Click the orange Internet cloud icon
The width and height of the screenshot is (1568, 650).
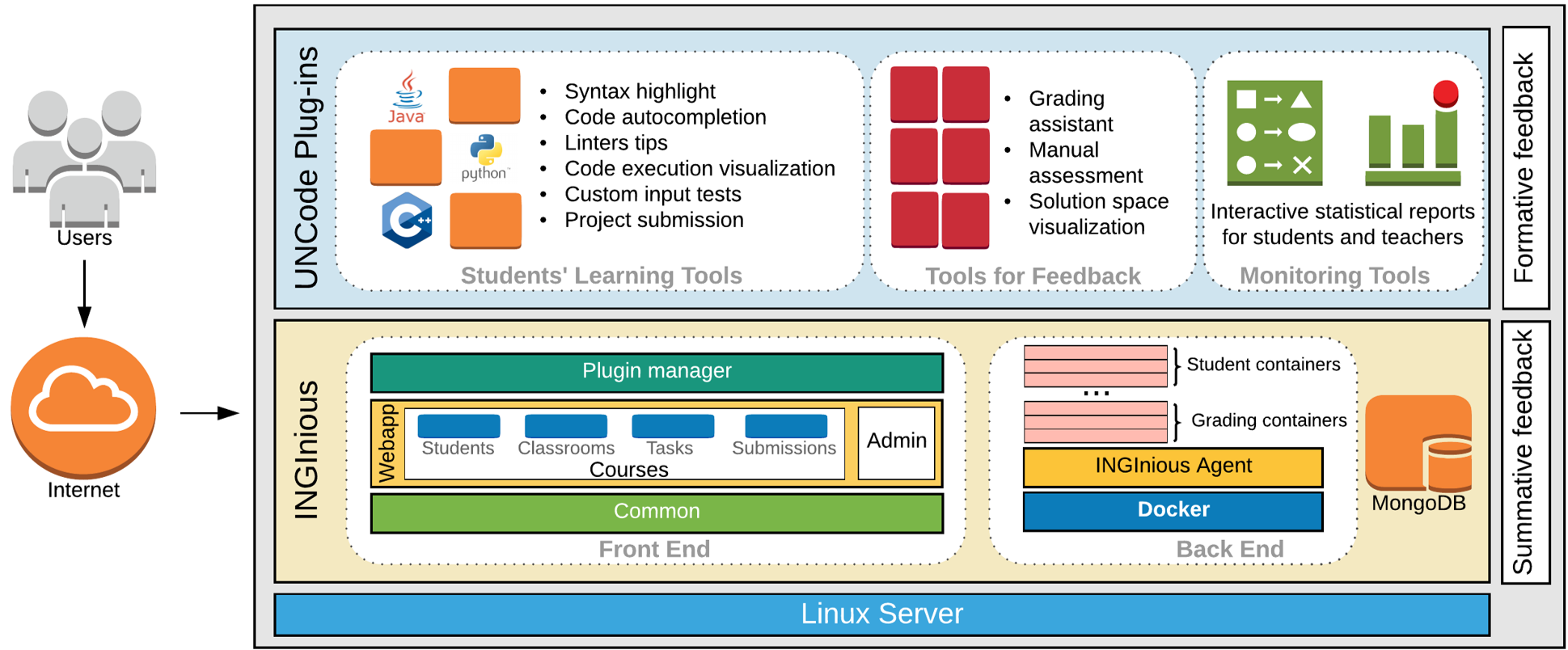(83, 407)
